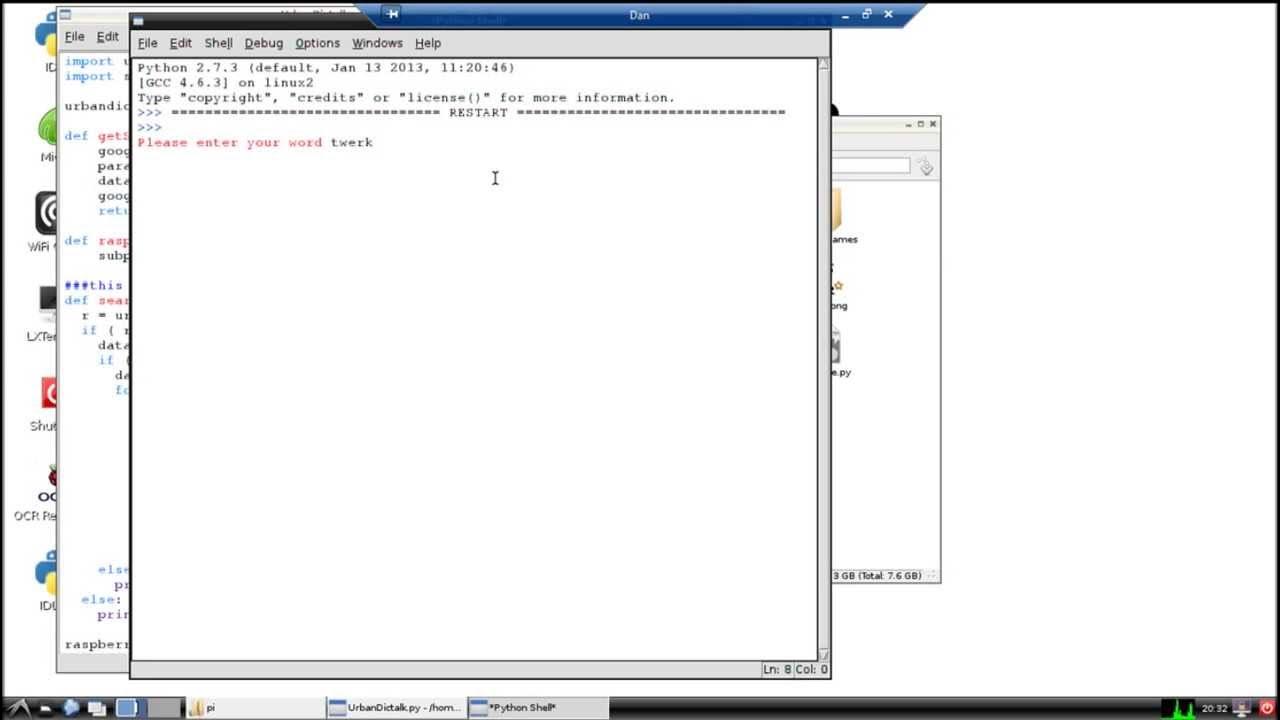Maximize the file manager window

[x=921, y=124]
